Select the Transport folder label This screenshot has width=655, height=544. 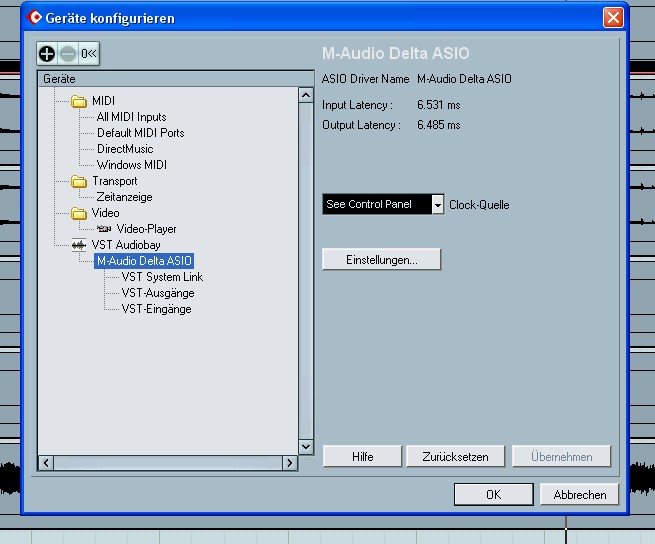(114, 181)
